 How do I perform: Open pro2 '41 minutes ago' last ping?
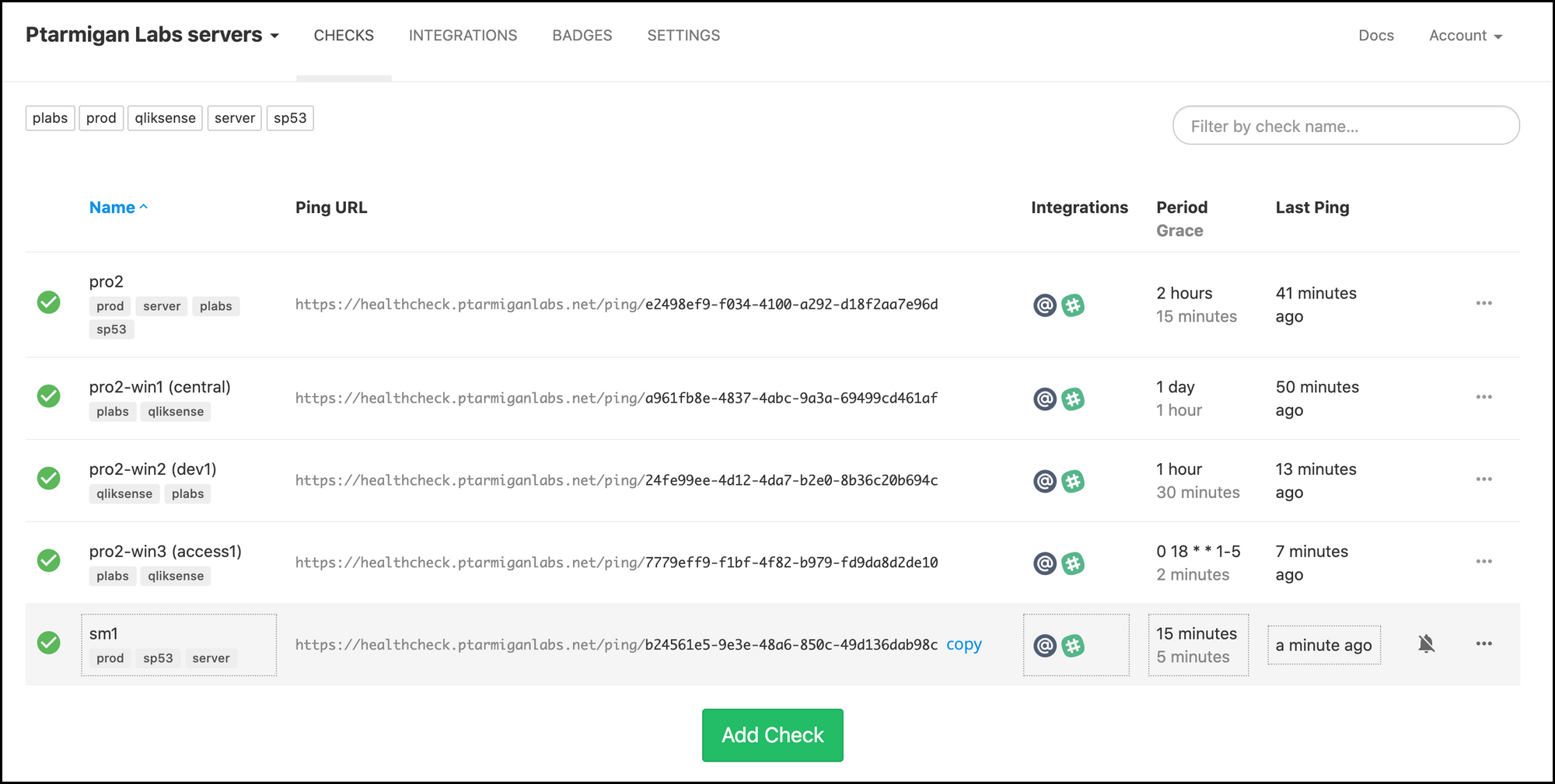point(1316,305)
